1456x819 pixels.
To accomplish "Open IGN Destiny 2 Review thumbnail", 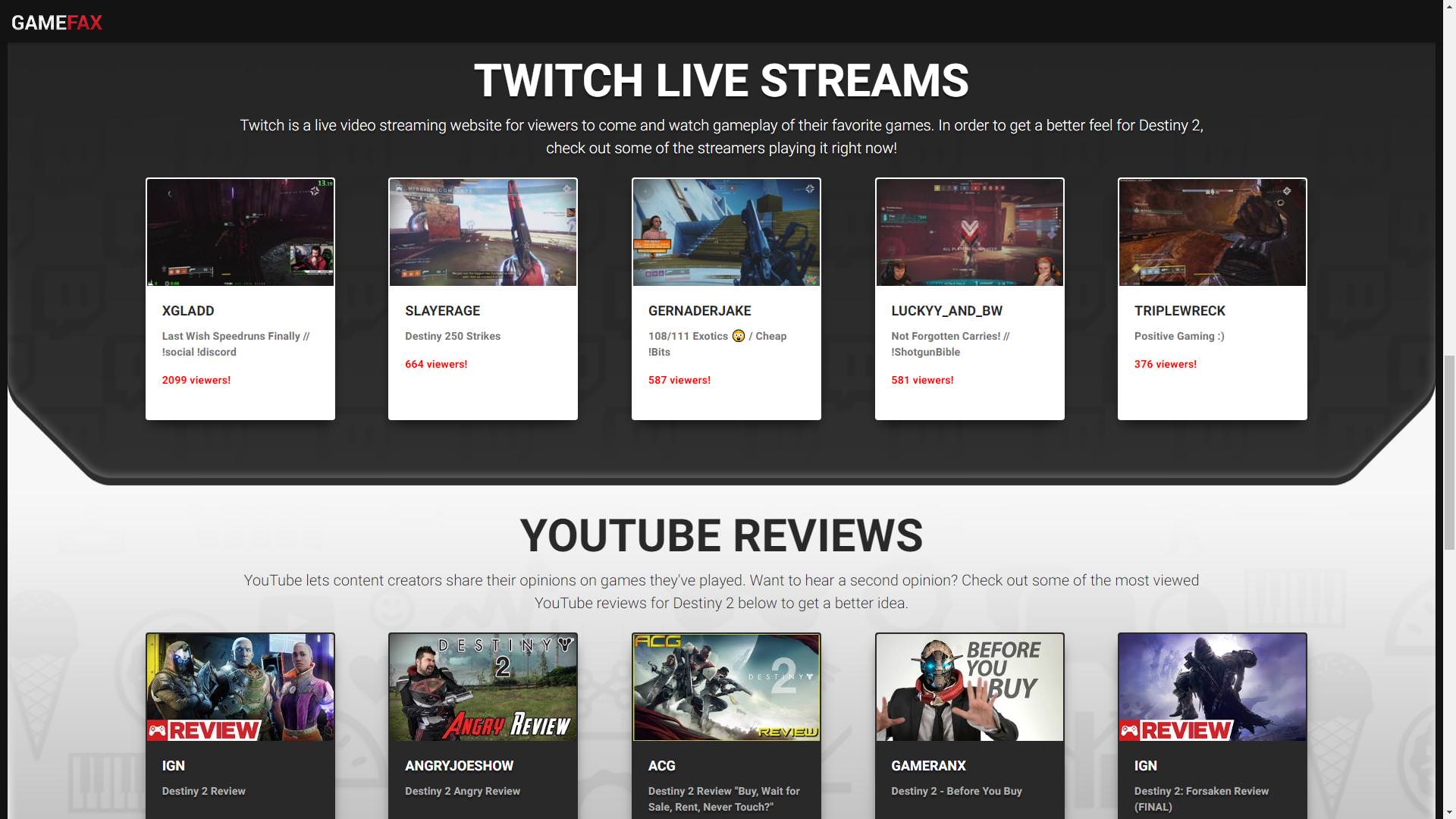I will 240,687.
